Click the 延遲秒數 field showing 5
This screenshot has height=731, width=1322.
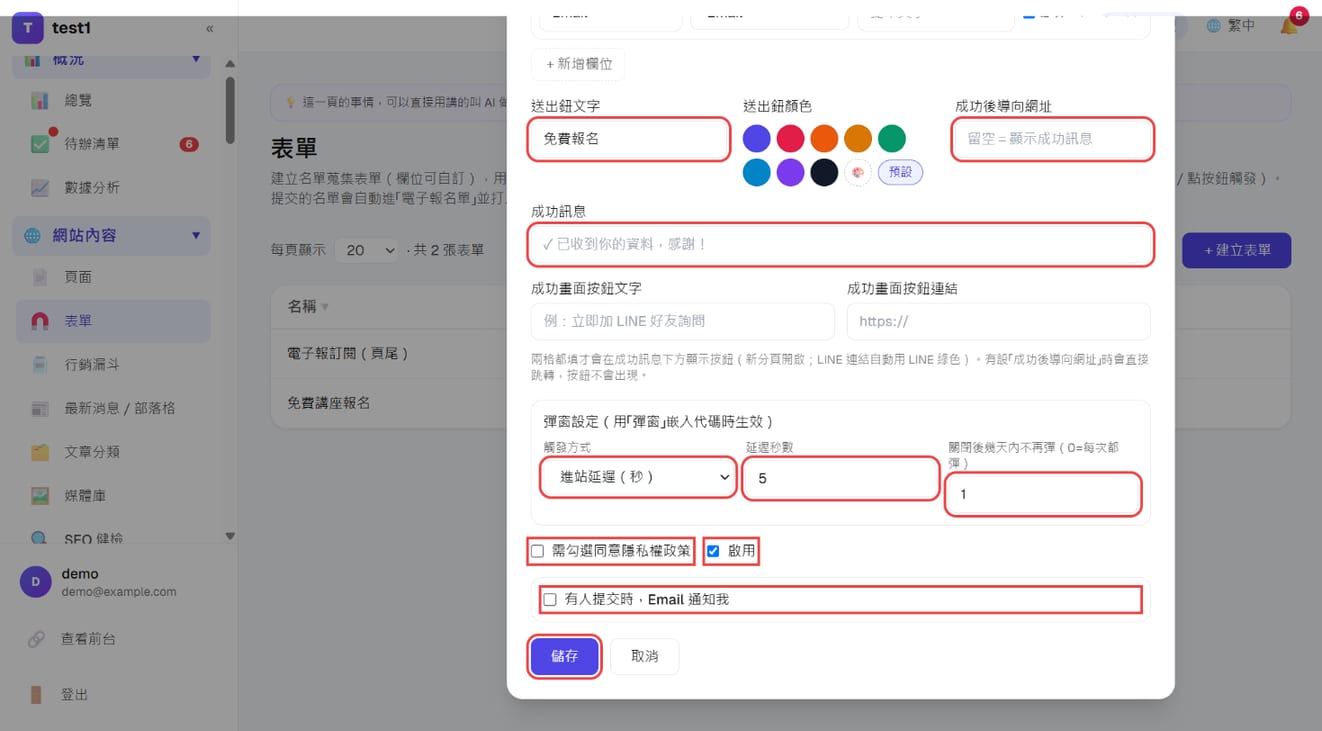click(841, 478)
